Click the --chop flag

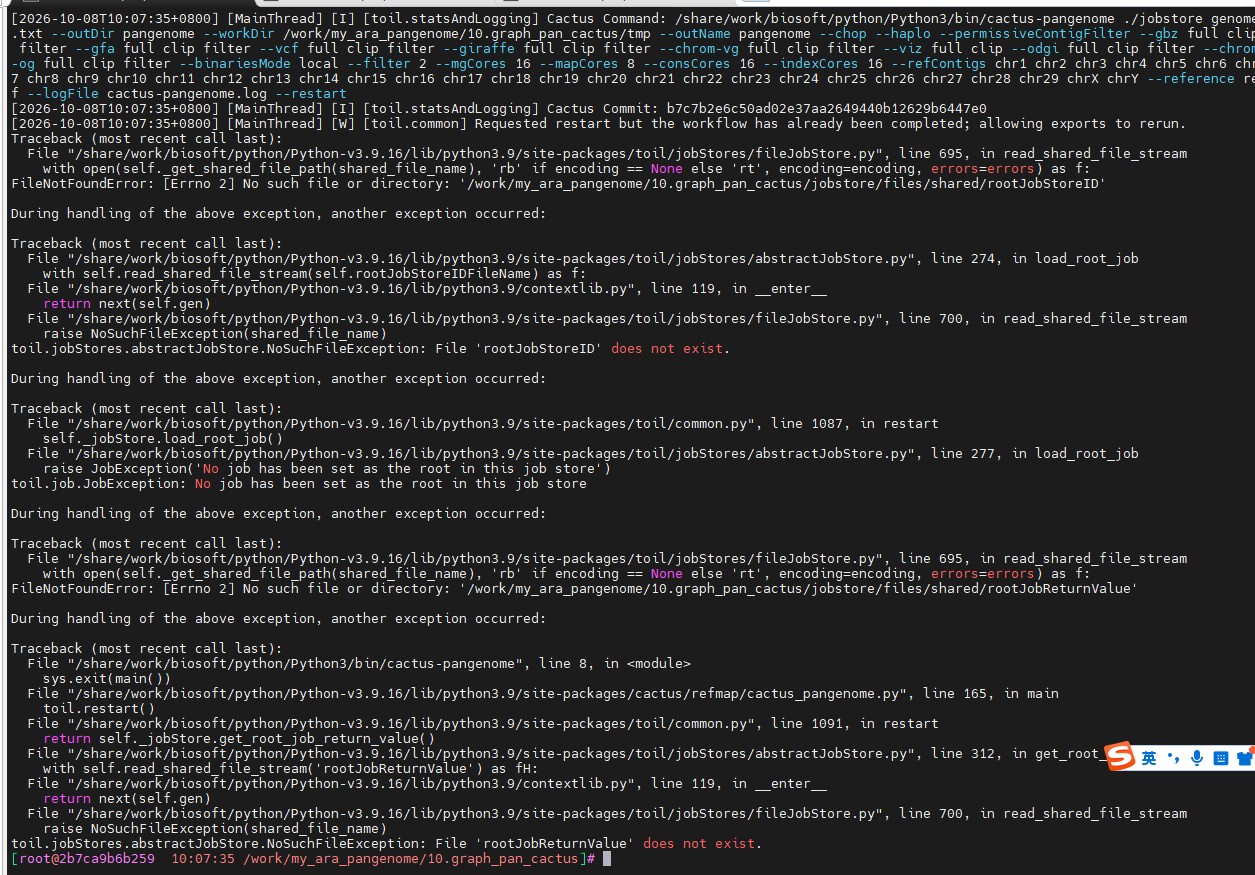(x=843, y=34)
